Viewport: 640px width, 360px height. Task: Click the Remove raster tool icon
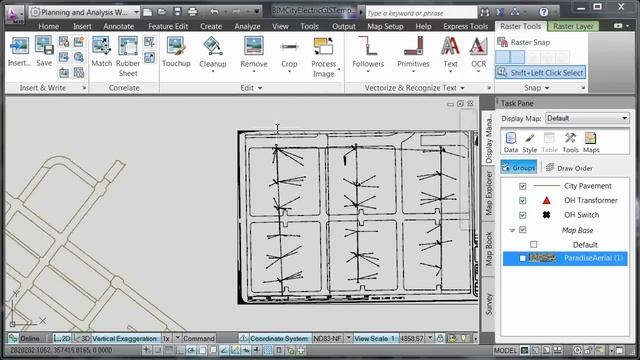pos(253,46)
